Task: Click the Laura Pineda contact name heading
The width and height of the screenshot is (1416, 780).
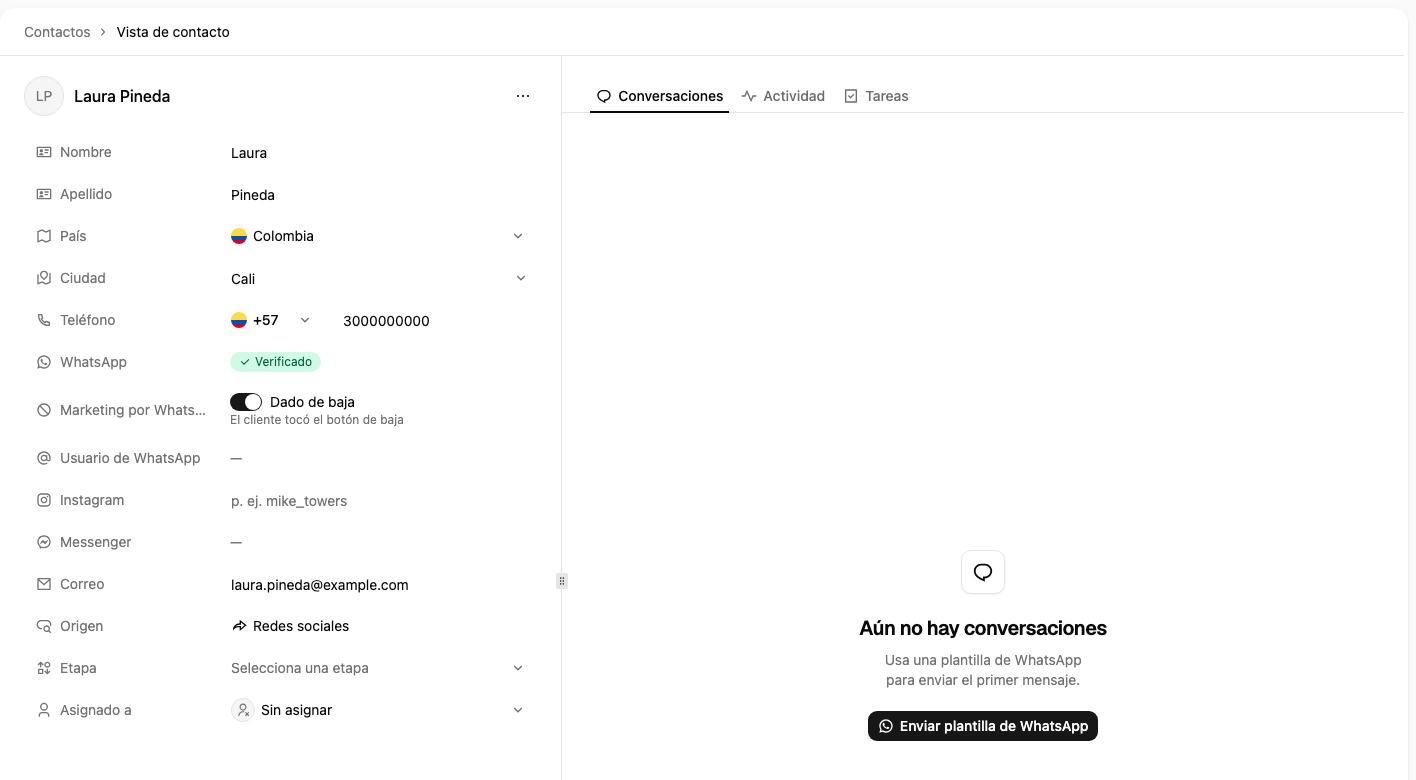Action: tap(122, 96)
